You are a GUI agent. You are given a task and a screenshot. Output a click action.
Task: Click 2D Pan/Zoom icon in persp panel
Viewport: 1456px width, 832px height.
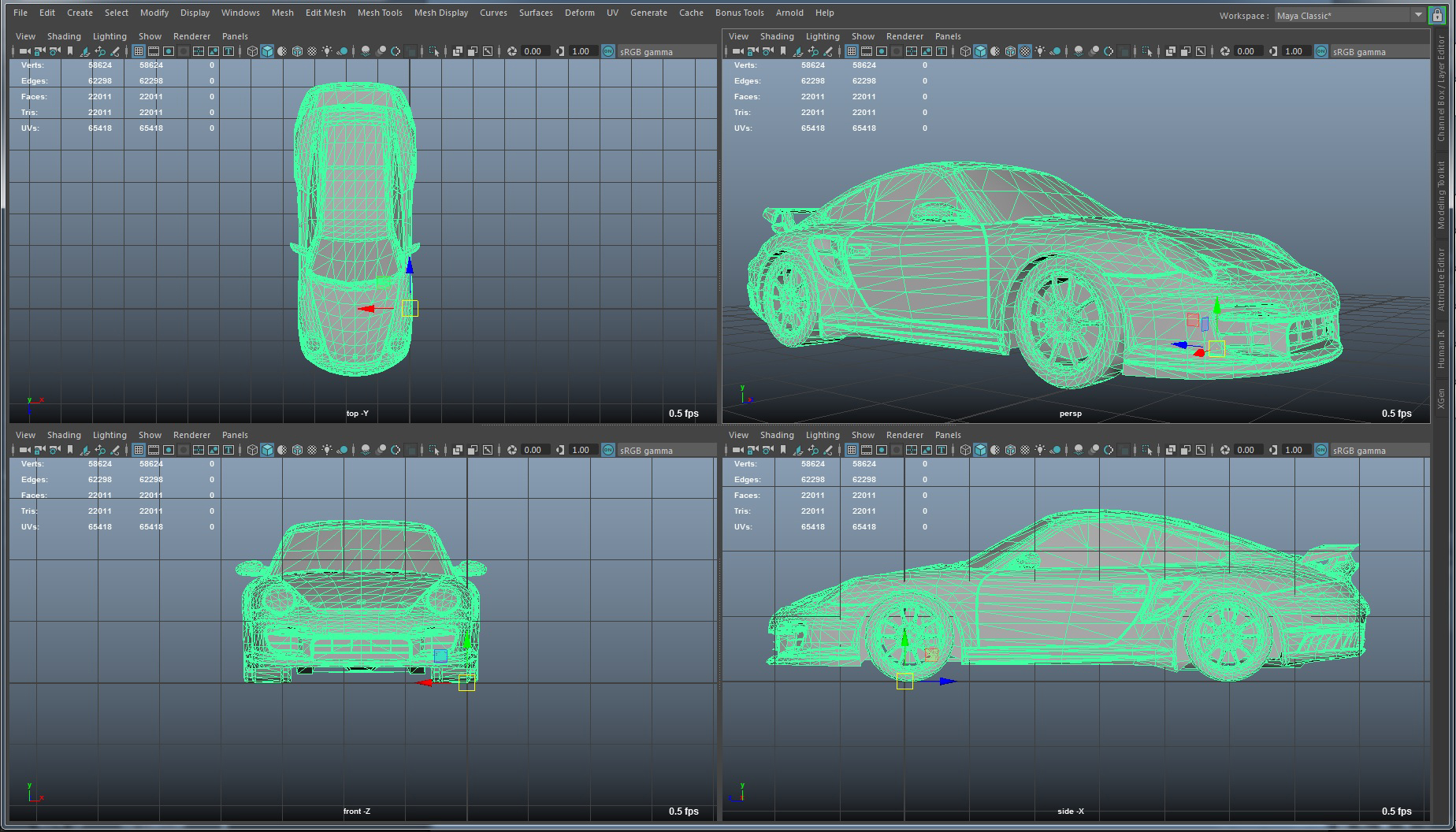813,51
